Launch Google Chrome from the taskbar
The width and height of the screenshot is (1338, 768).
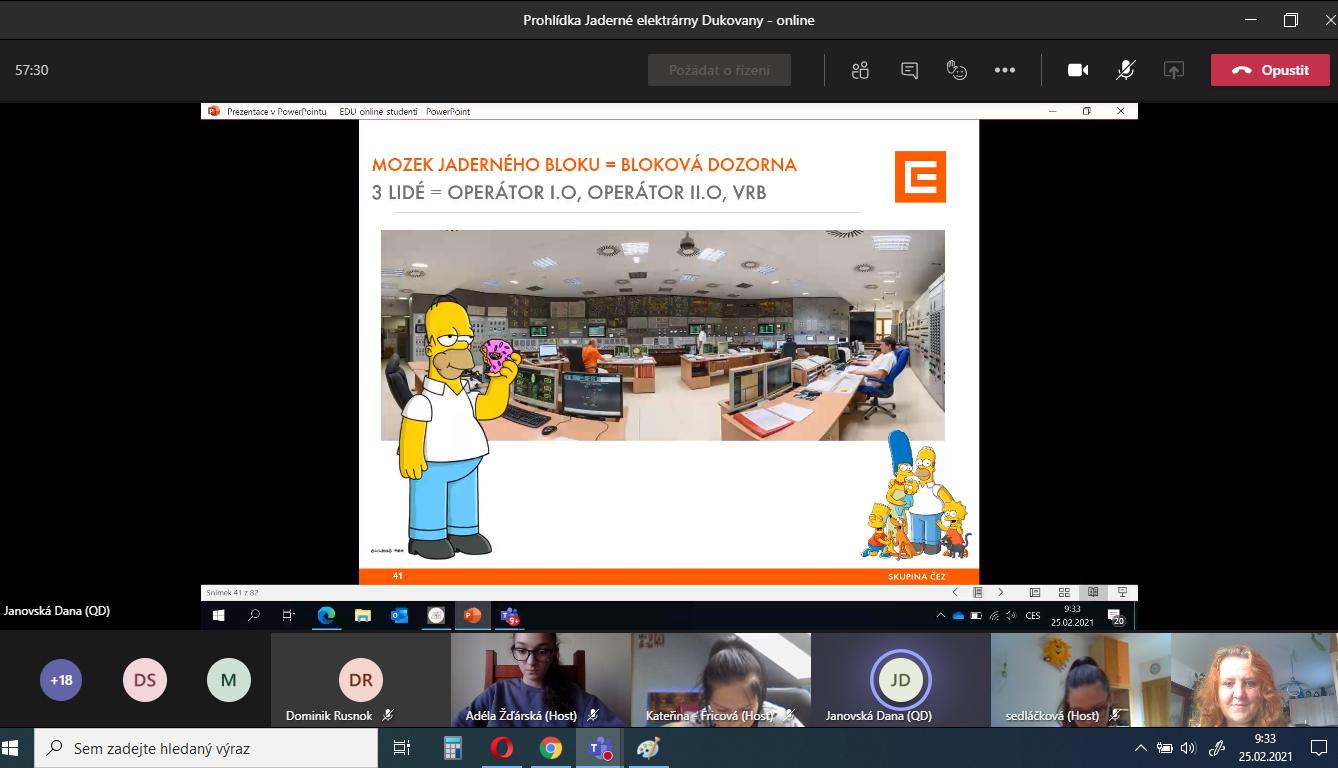[x=551, y=748]
